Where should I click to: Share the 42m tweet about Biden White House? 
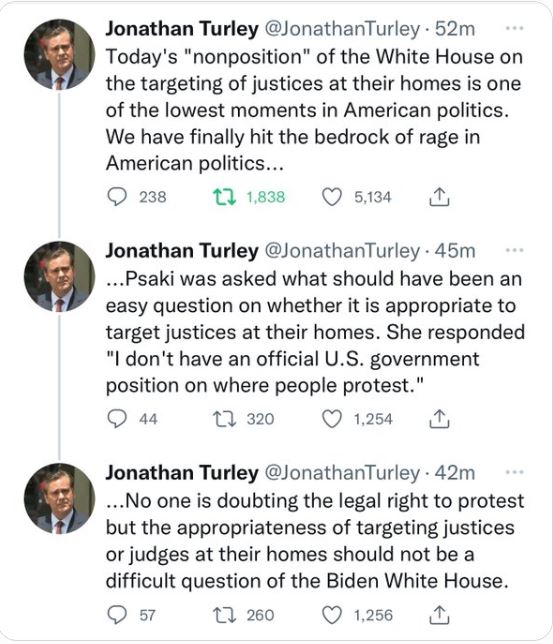coord(439,615)
